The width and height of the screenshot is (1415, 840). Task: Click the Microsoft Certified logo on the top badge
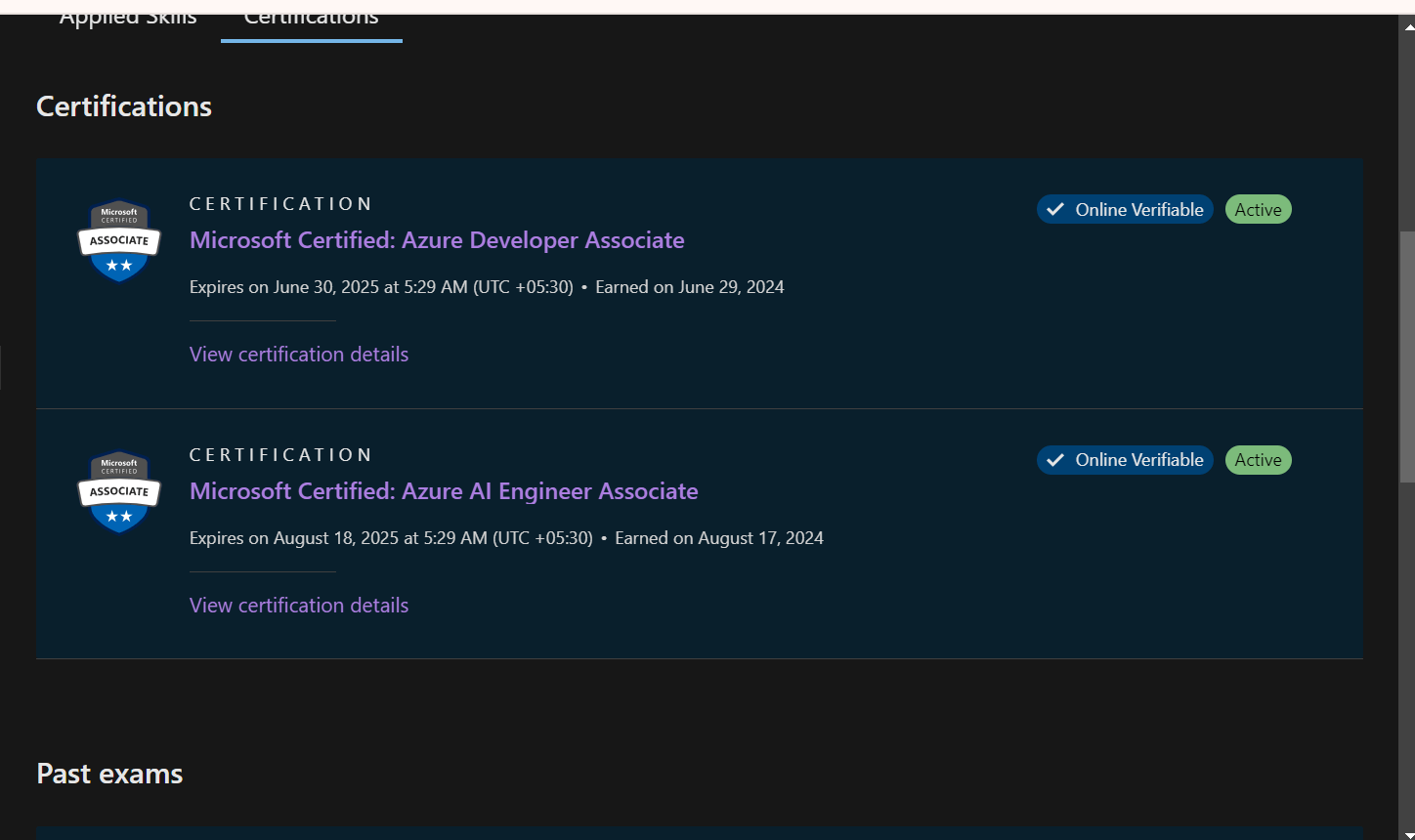point(118,217)
